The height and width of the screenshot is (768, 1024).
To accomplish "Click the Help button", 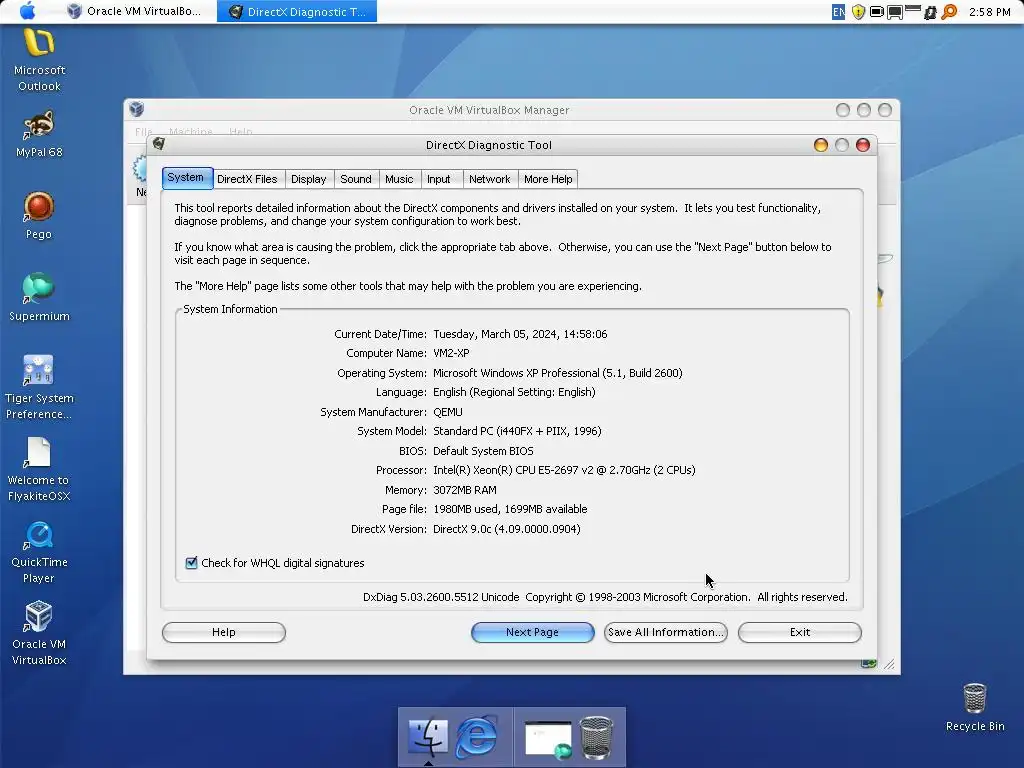I will 224,632.
